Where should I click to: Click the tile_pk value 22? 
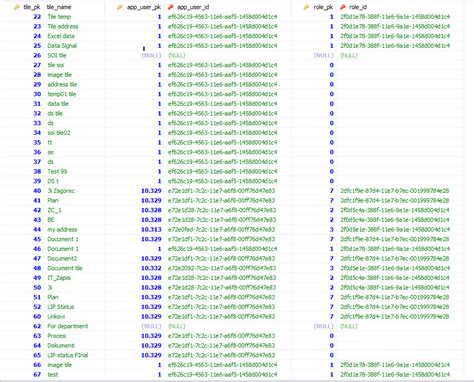tap(37, 17)
